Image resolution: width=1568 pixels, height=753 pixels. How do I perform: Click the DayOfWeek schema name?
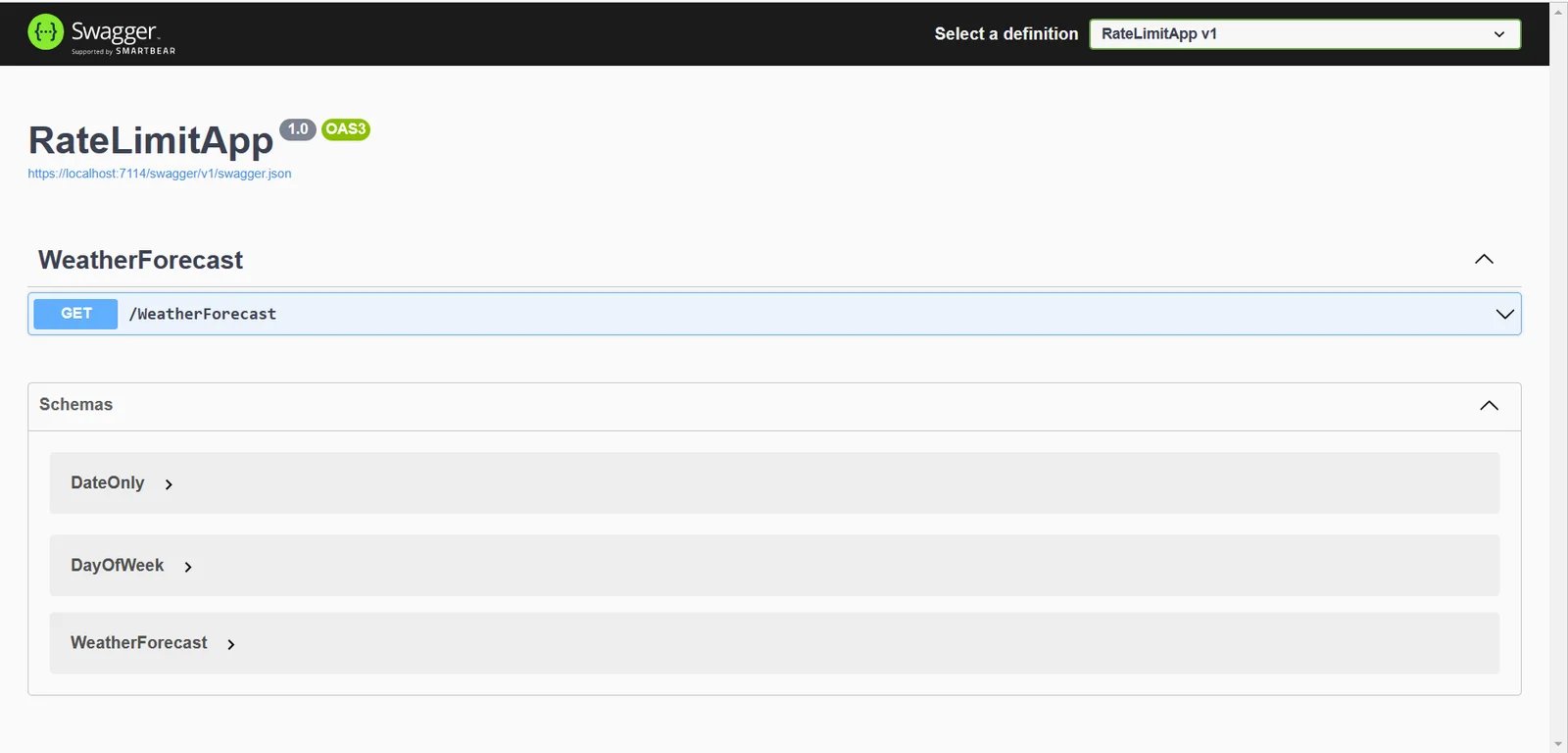pyautogui.click(x=118, y=565)
